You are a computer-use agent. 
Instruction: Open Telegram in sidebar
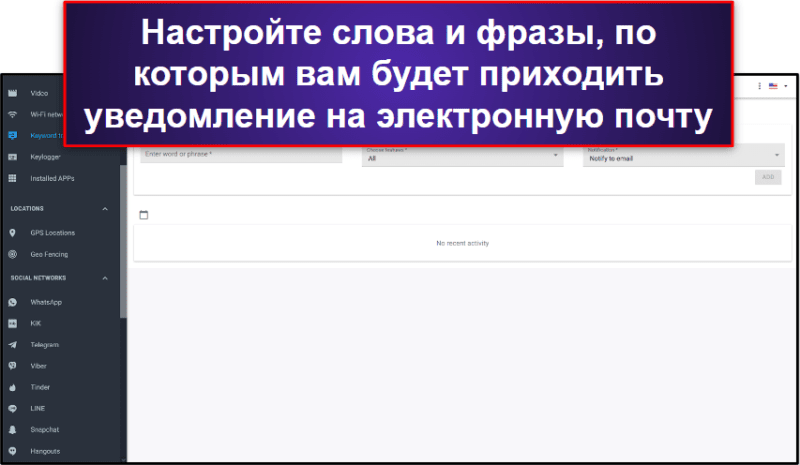click(44, 345)
